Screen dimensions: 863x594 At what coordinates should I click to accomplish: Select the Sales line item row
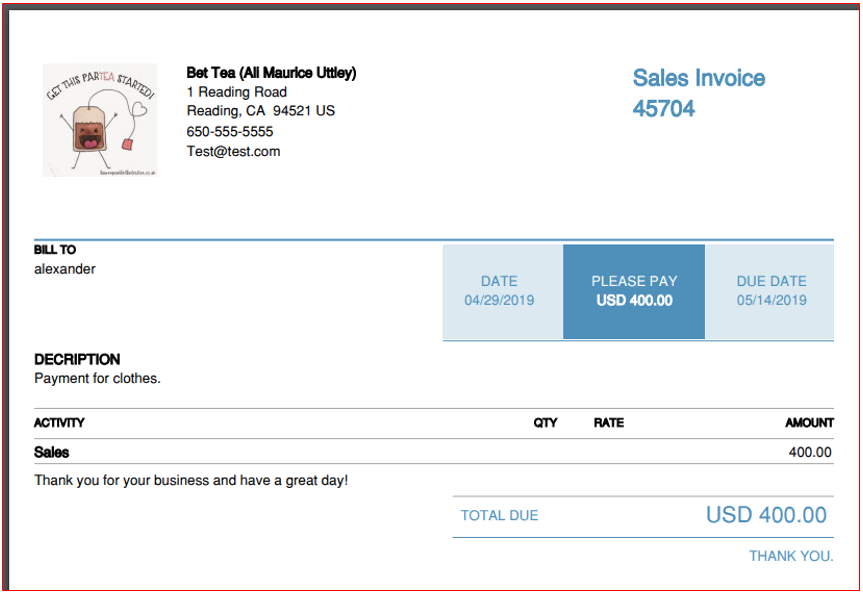(434, 452)
